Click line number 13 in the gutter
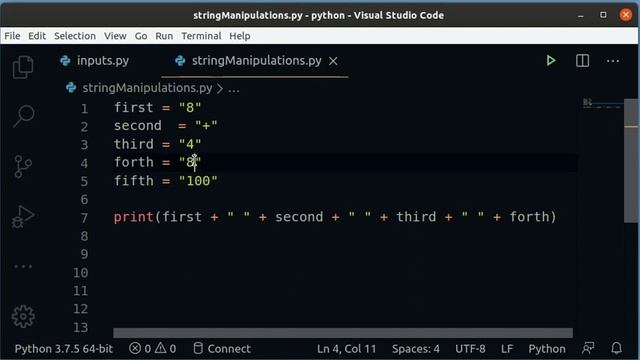Viewport: 640px width, 360px height. pos(80,327)
